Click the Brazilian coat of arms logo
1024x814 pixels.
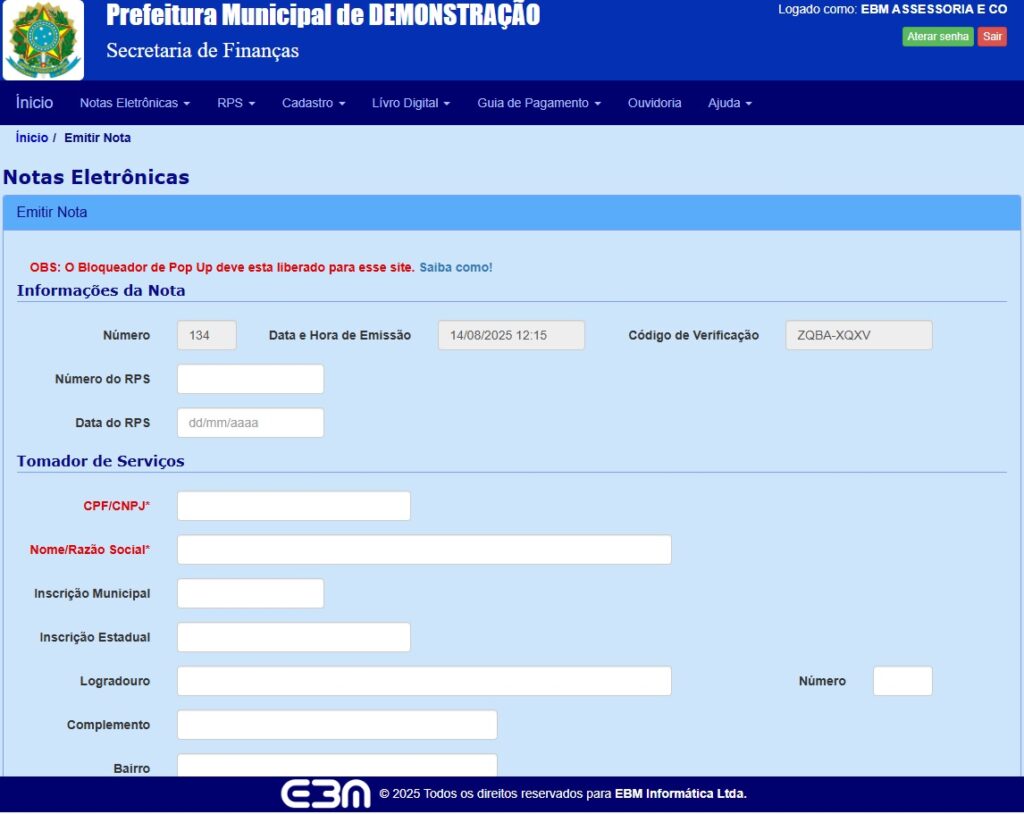[x=43, y=40]
